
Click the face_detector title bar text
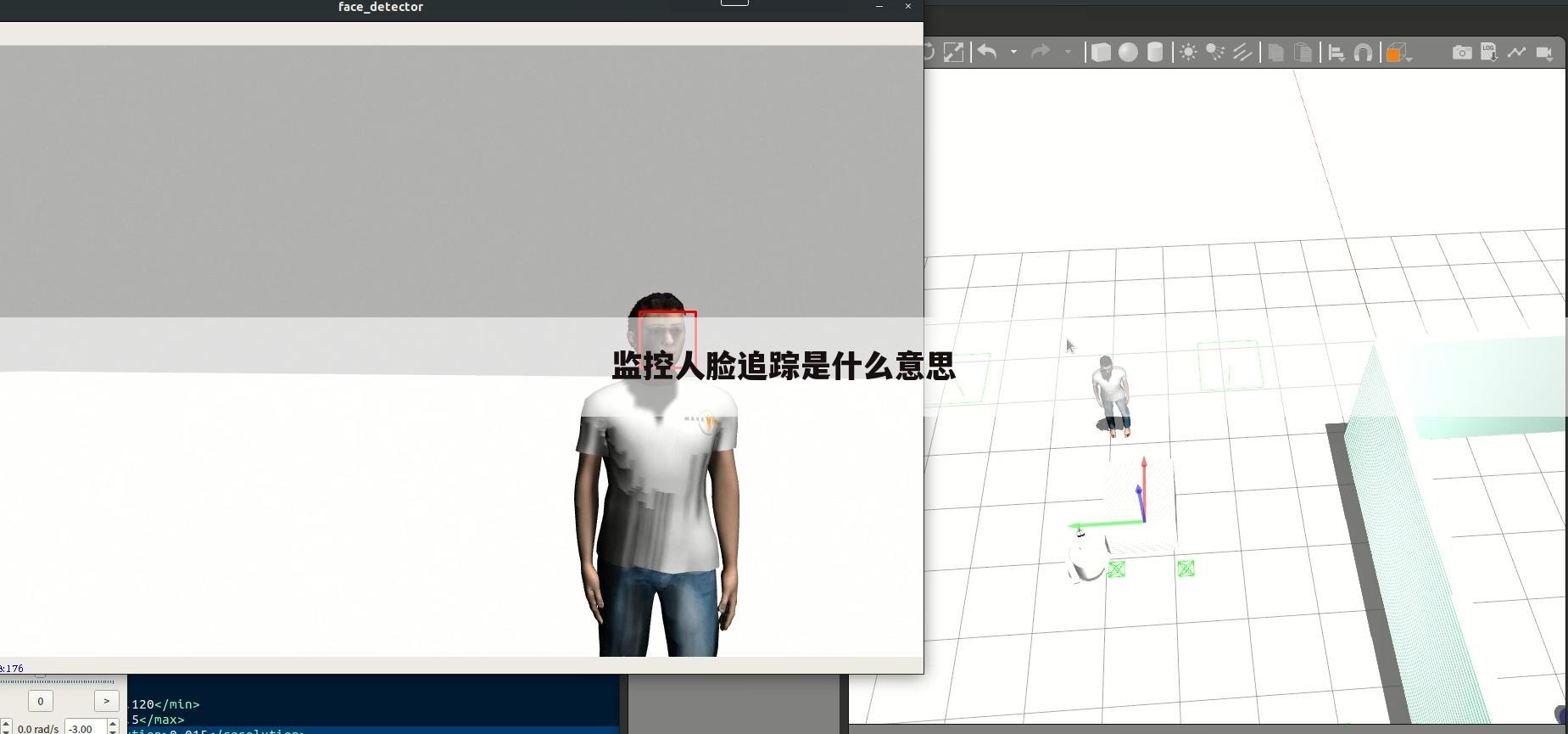tap(381, 7)
